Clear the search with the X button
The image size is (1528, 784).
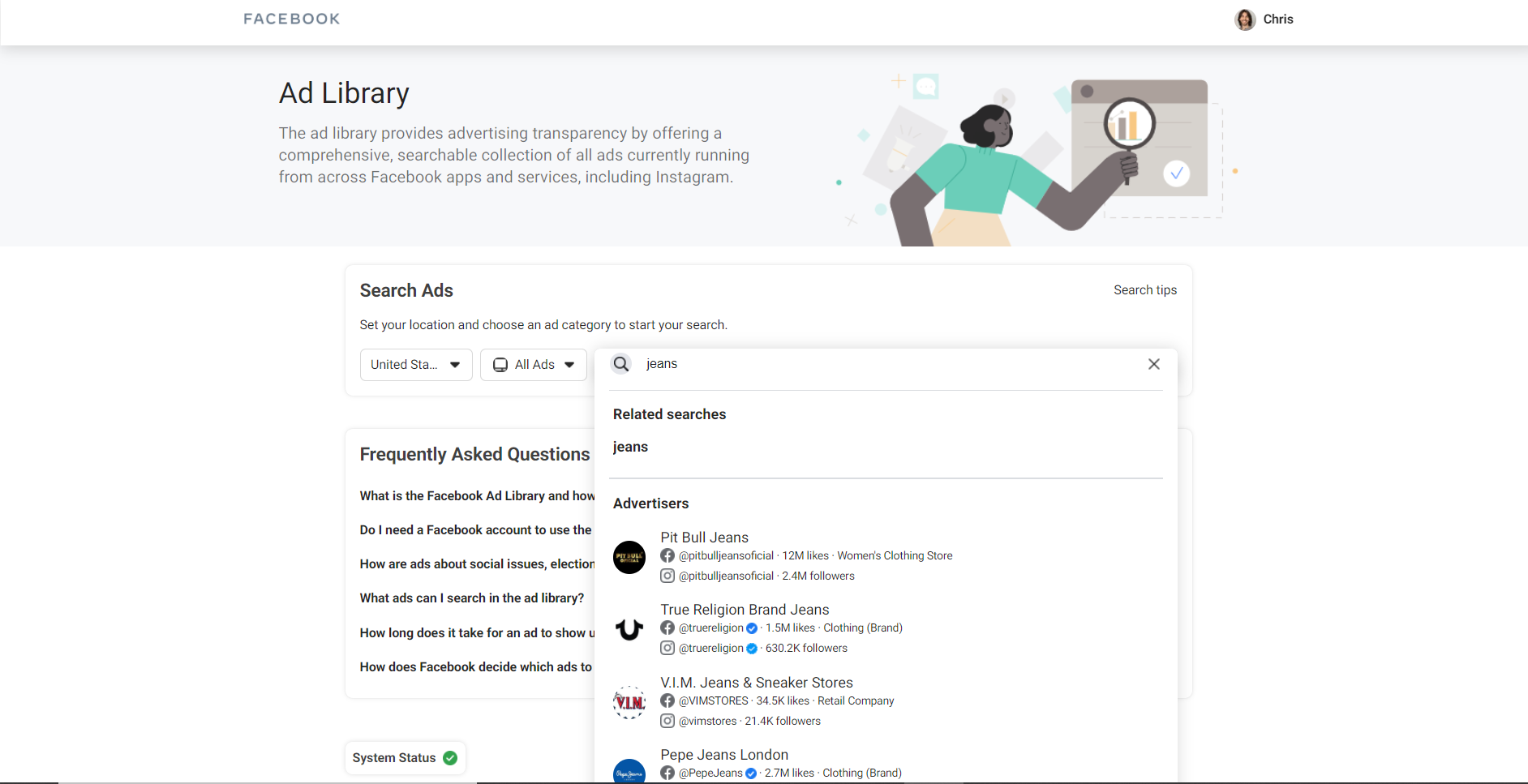click(1153, 364)
